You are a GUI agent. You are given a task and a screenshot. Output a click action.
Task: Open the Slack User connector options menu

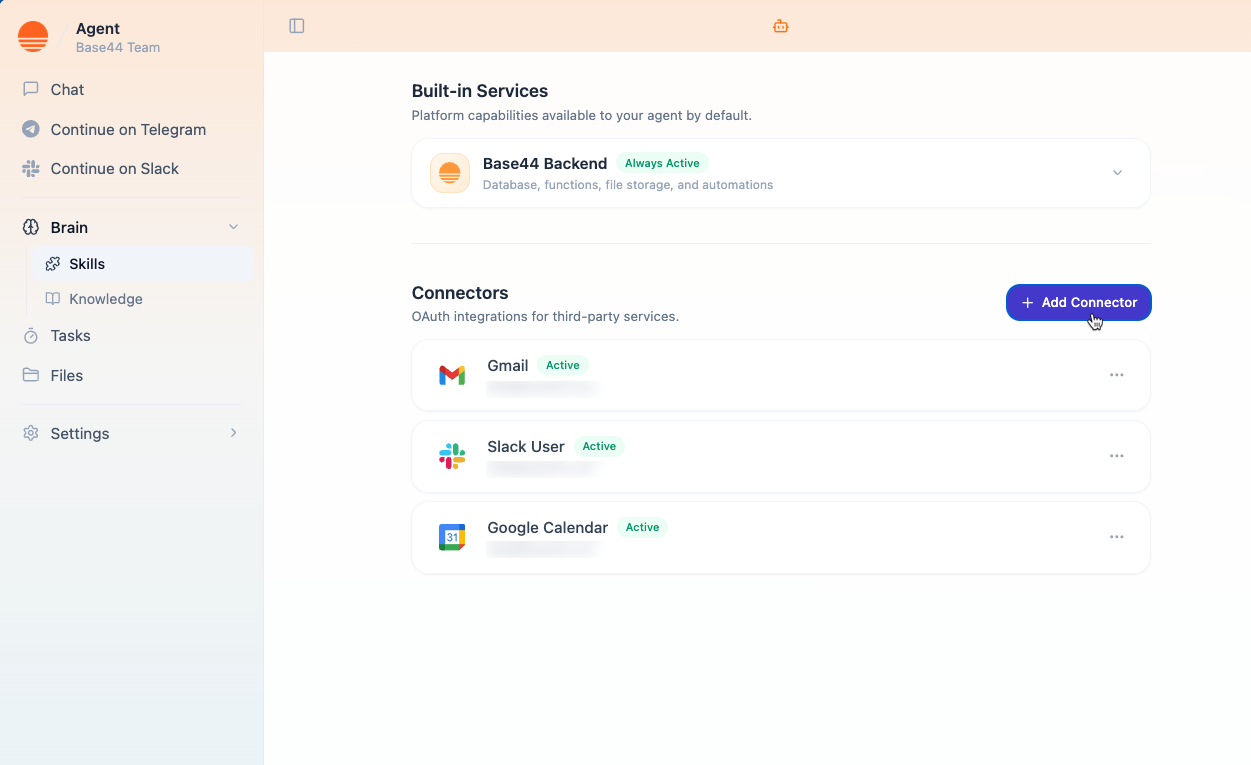1117,456
